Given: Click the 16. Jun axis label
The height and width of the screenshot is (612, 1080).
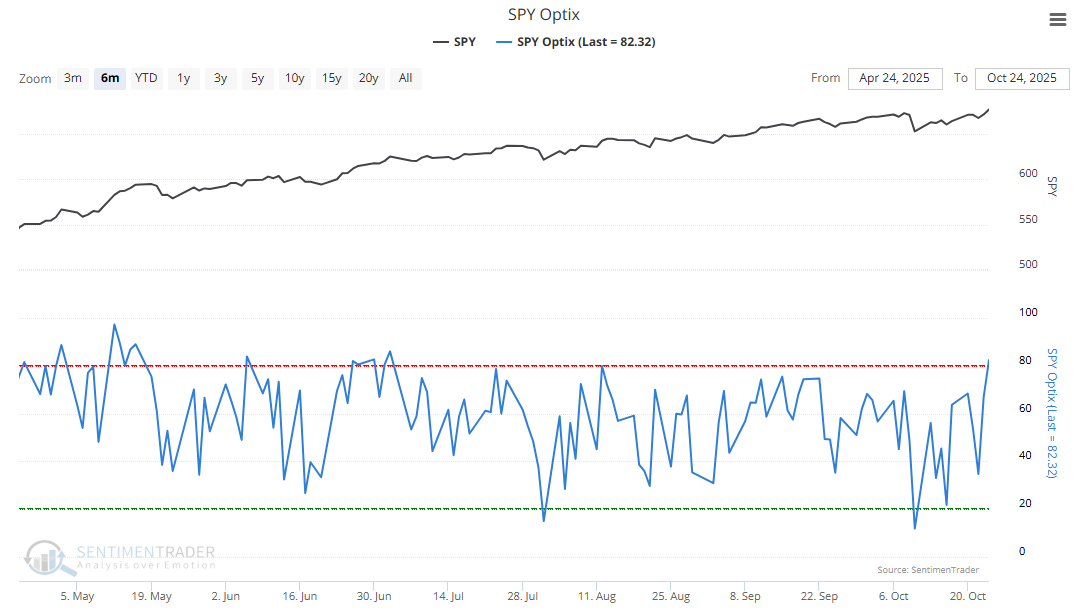Looking at the screenshot, I should point(300,596).
